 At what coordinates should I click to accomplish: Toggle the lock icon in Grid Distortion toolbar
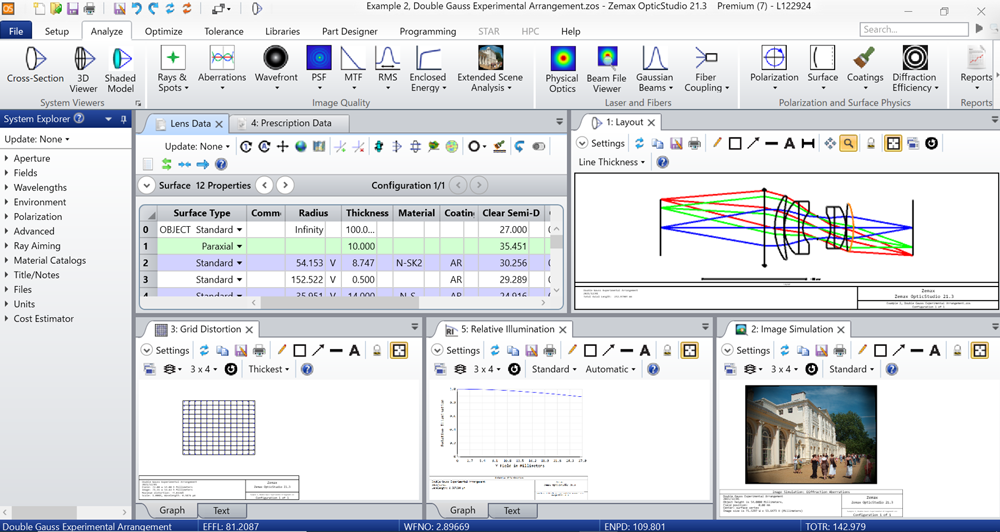(377, 350)
